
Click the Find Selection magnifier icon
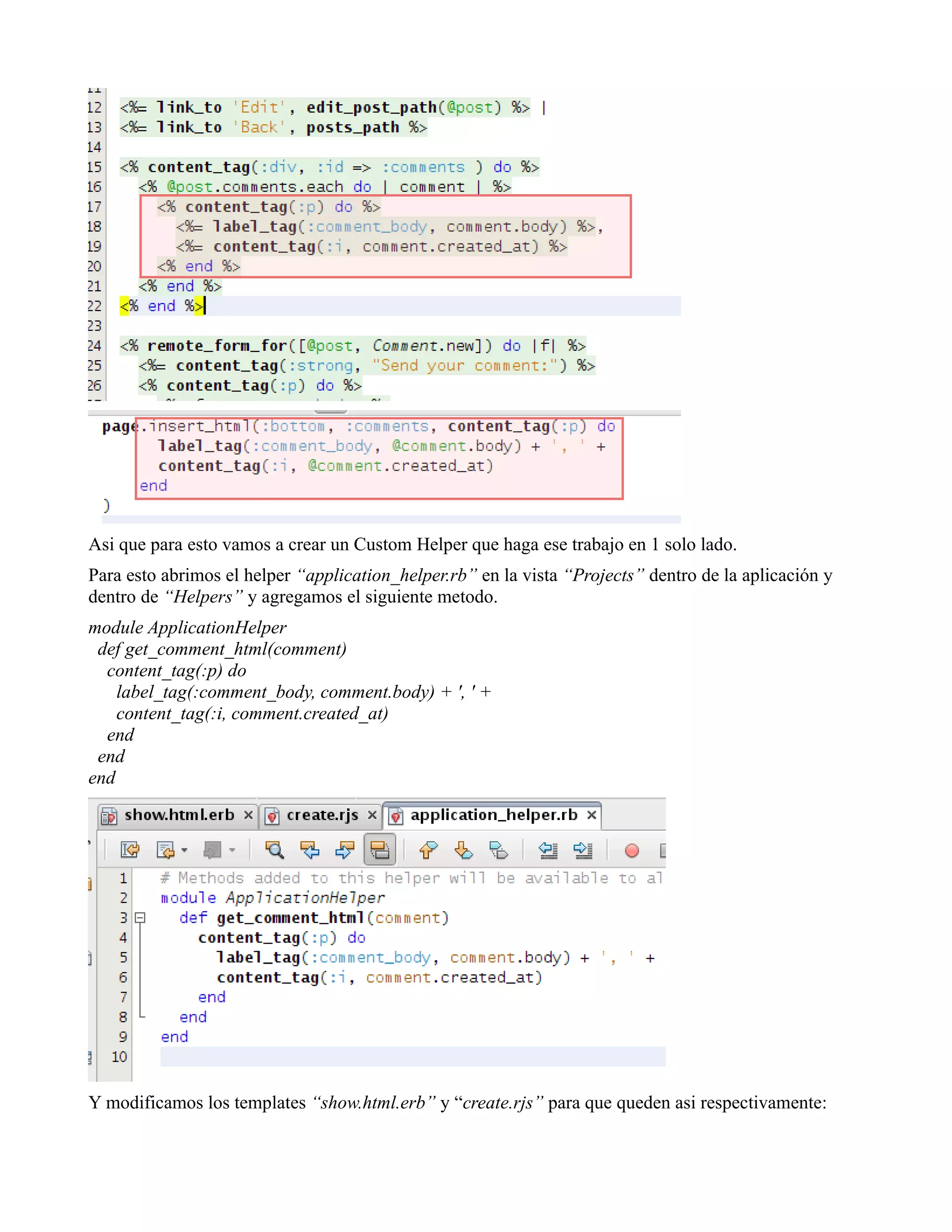[x=275, y=849]
